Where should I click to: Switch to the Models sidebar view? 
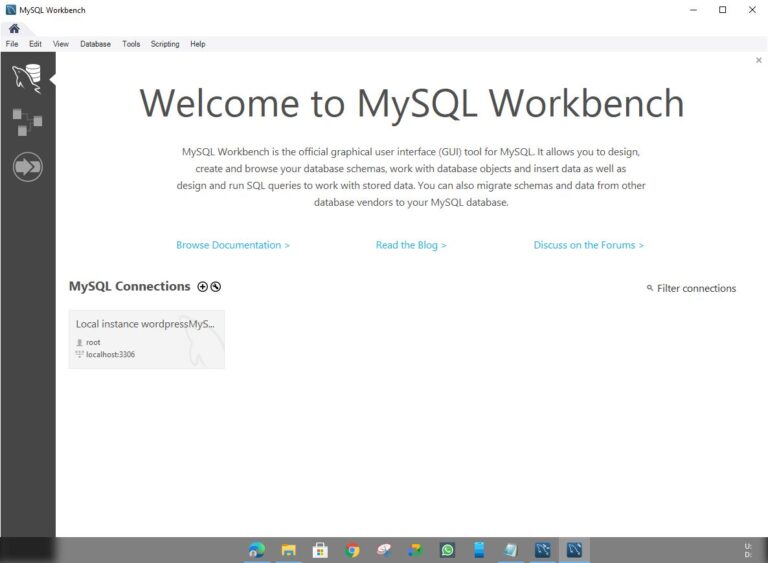pos(27,122)
